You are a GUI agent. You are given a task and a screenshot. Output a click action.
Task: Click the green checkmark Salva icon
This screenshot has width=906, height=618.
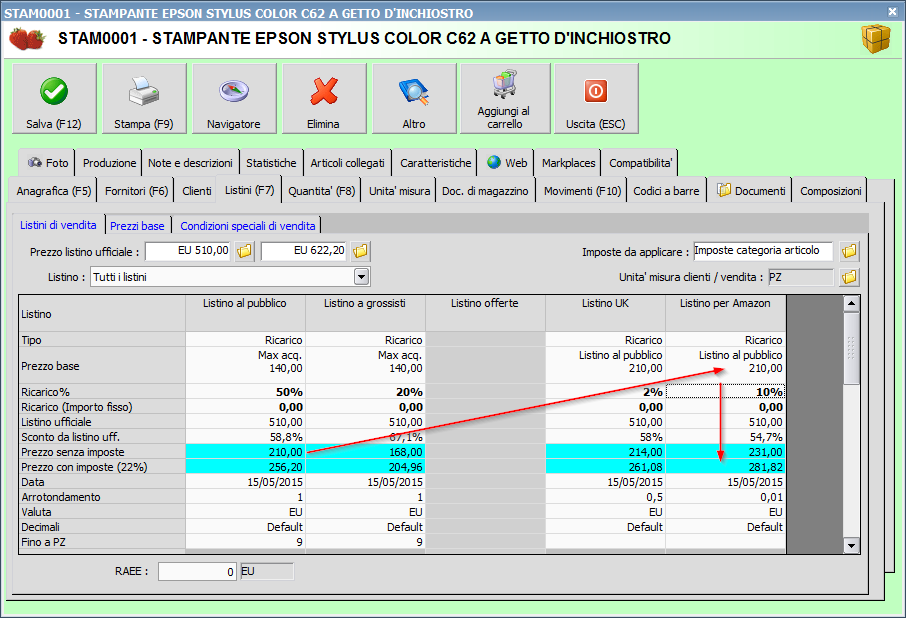(54, 91)
